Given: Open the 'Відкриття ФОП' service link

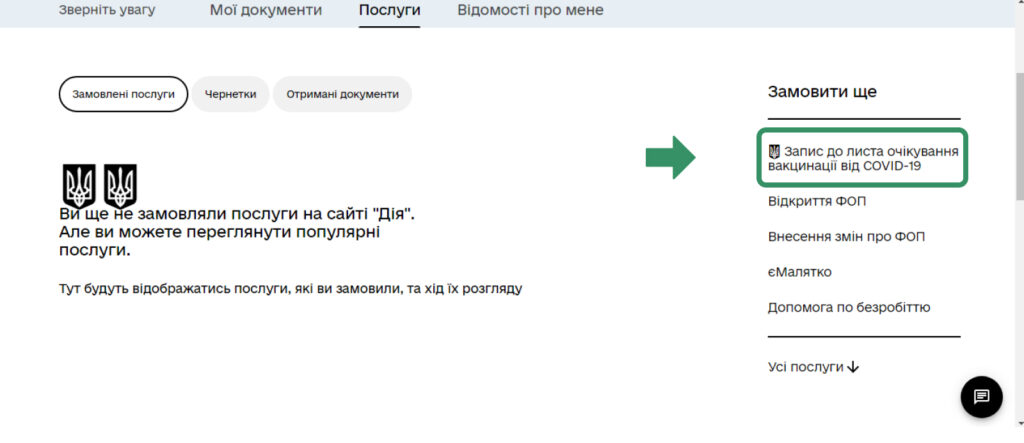Looking at the screenshot, I should [816, 201].
